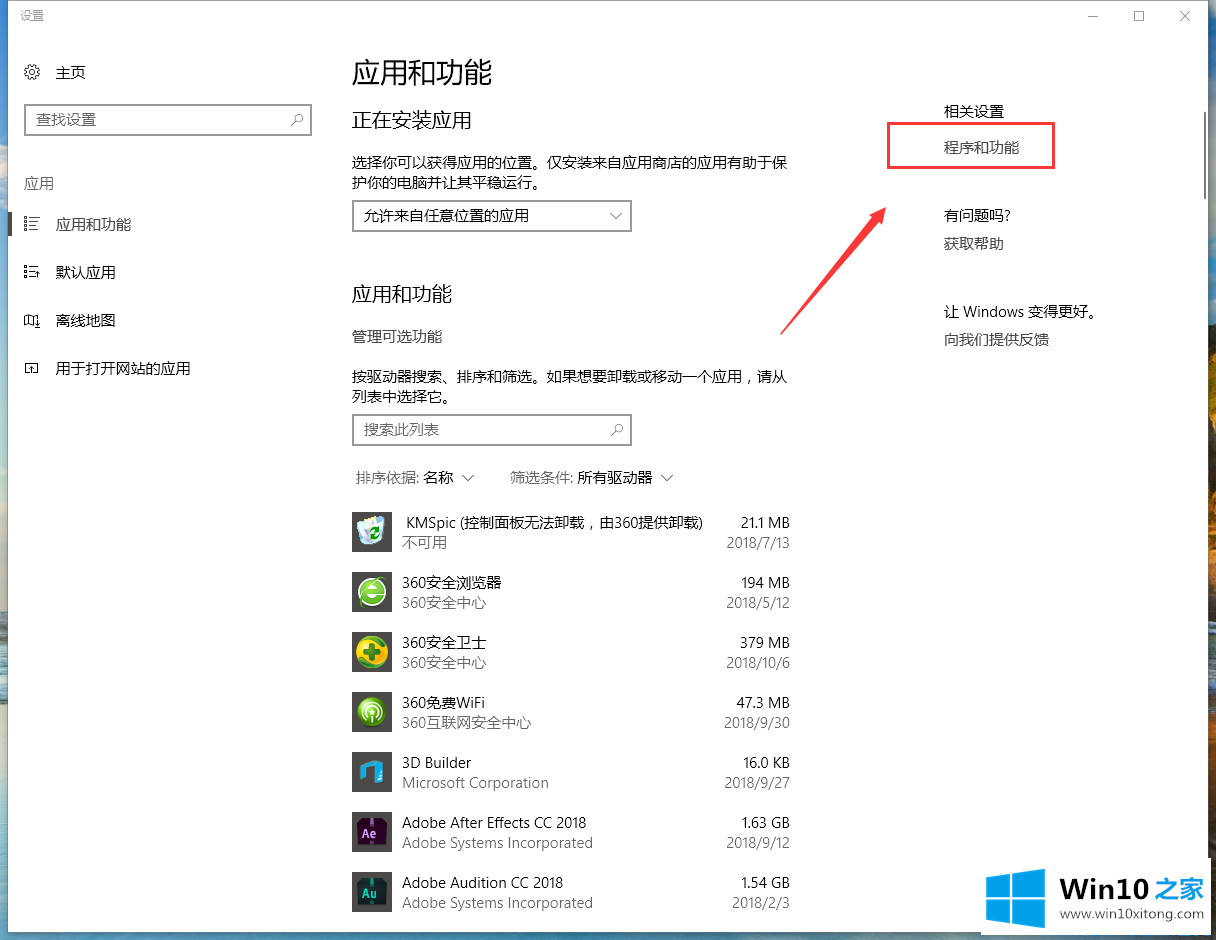1216x940 pixels.
Task: Select Adobe After Effects CC 2018 entry name
Action: coord(494,822)
